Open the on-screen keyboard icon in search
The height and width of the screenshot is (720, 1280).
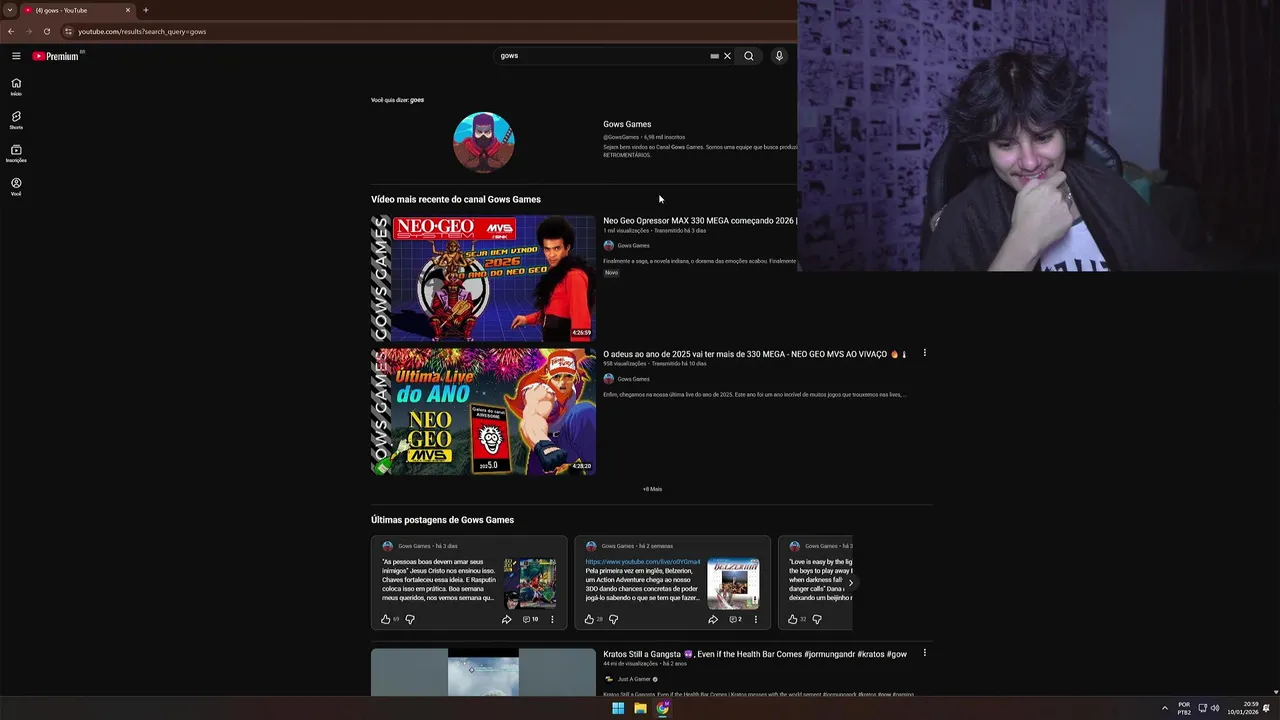pyautogui.click(x=714, y=56)
